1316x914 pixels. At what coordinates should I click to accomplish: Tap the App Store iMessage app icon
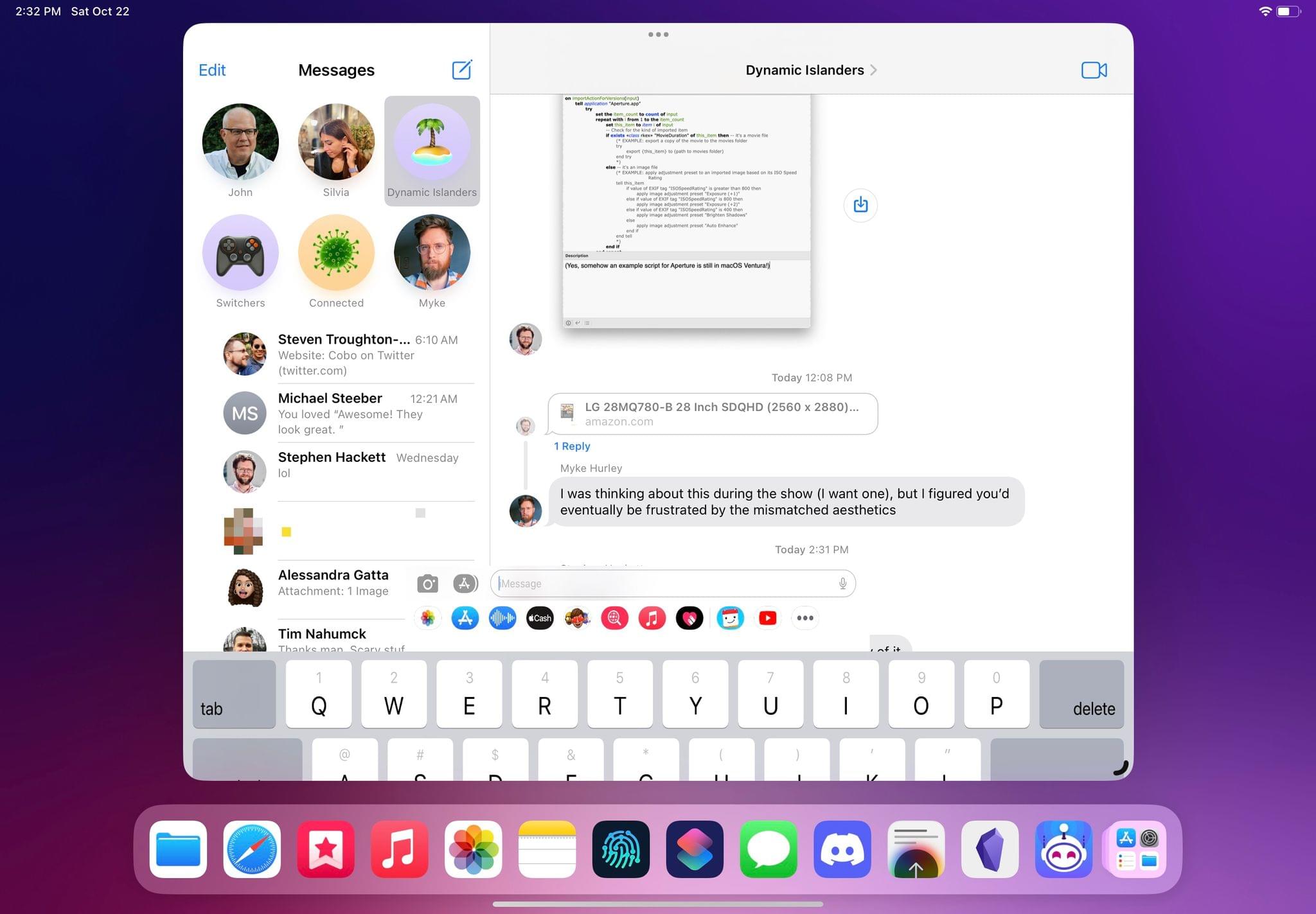(465, 618)
